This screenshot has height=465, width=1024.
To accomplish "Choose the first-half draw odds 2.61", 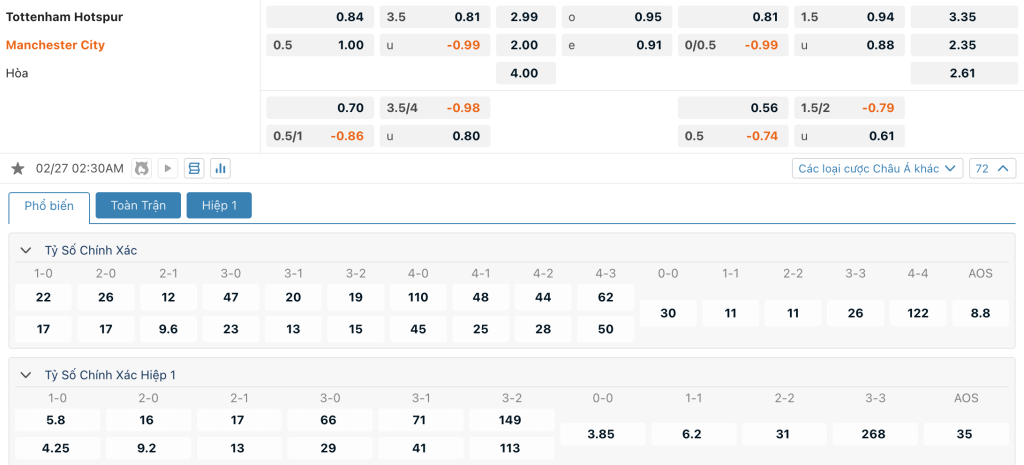I will (x=963, y=73).
